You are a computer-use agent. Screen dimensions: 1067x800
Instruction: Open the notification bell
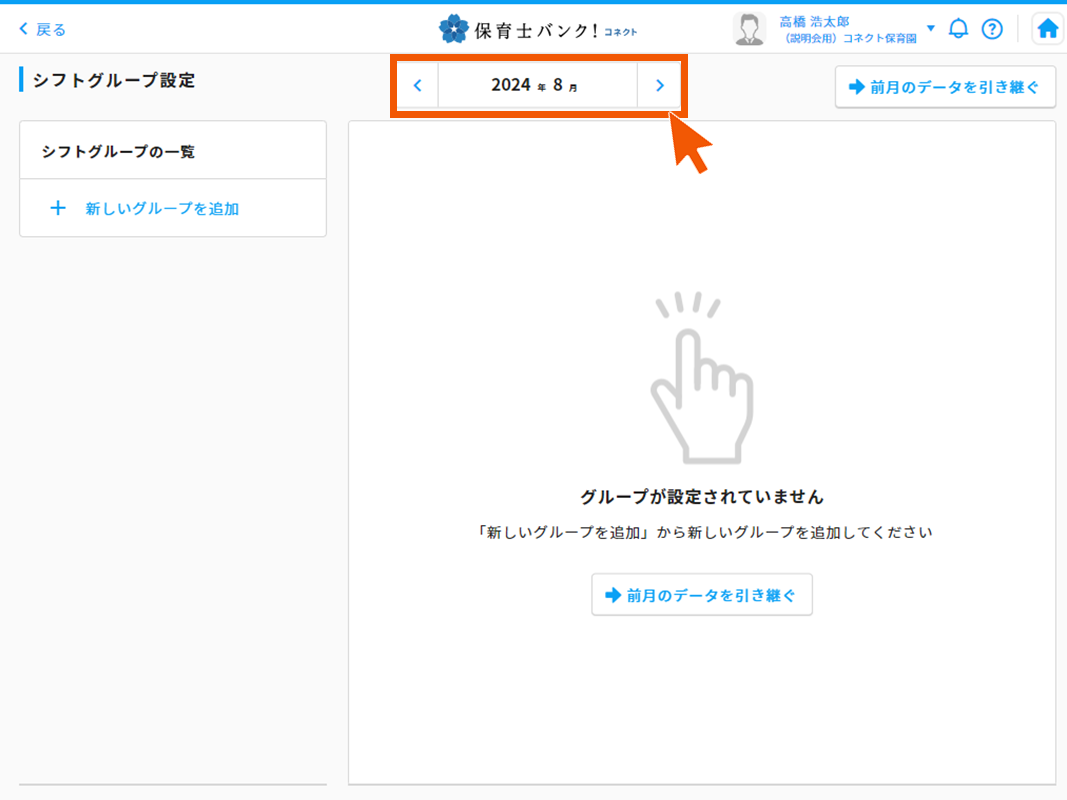click(959, 28)
